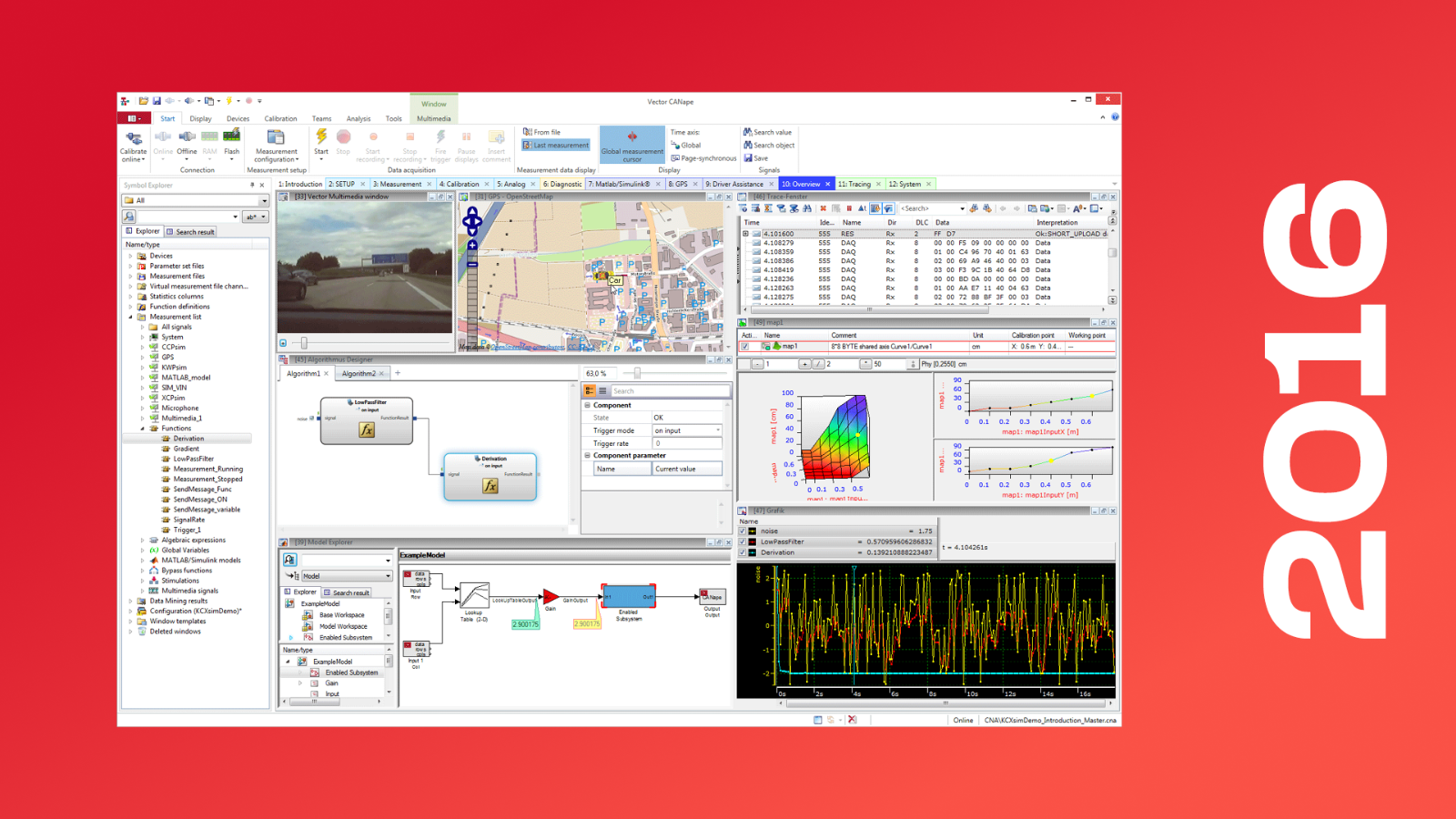
Task: Open the Calibration ribbon tab
Action: pyautogui.click(x=280, y=118)
